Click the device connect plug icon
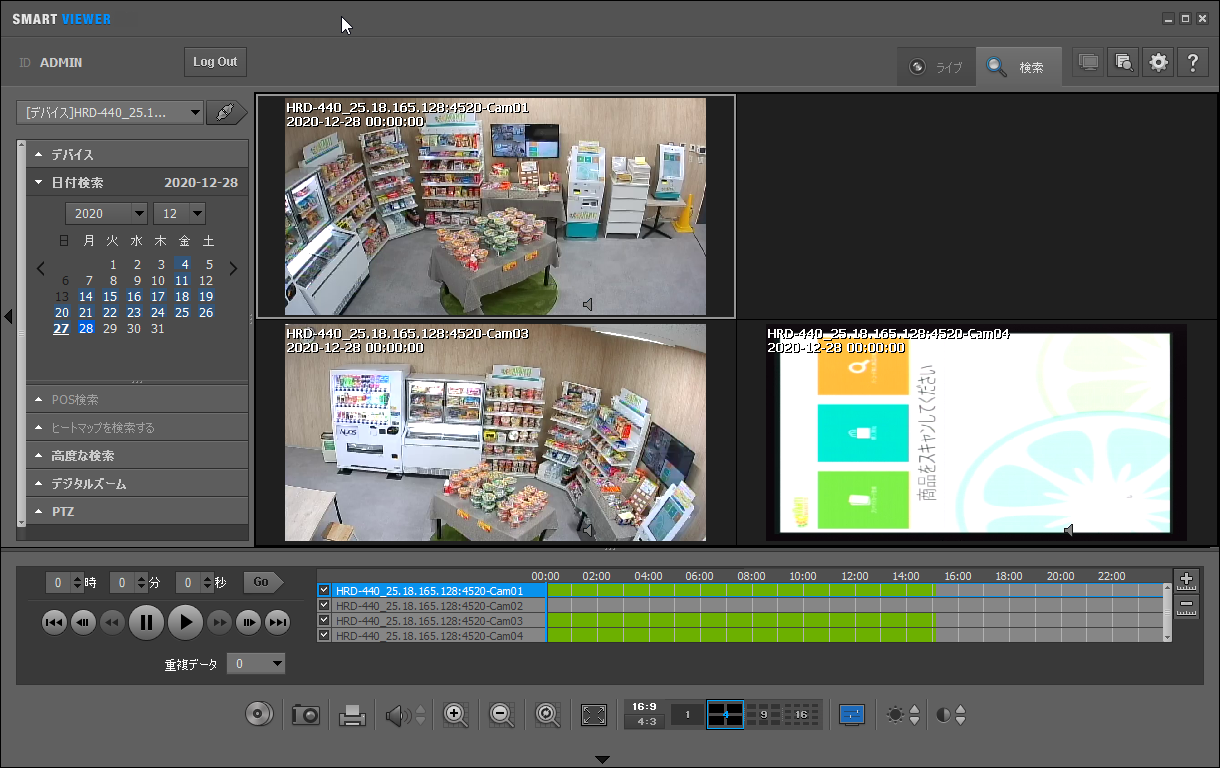 [x=227, y=112]
